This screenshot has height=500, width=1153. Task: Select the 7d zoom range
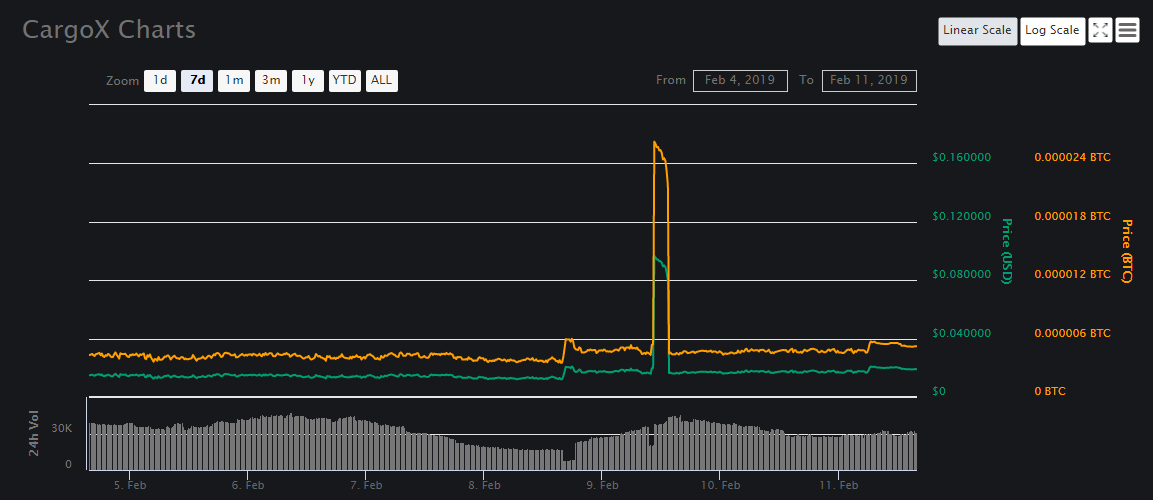pyautogui.click(x=197, y=80)
